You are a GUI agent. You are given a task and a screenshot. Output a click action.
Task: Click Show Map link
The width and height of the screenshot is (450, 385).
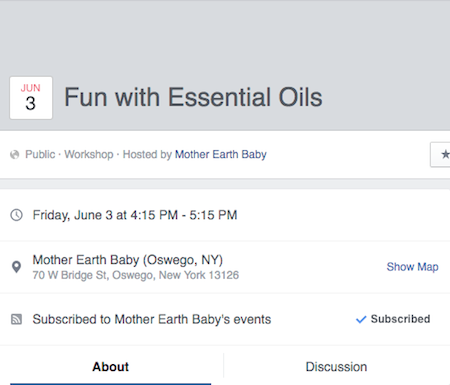pyautogui.click(x=412, y=267)
